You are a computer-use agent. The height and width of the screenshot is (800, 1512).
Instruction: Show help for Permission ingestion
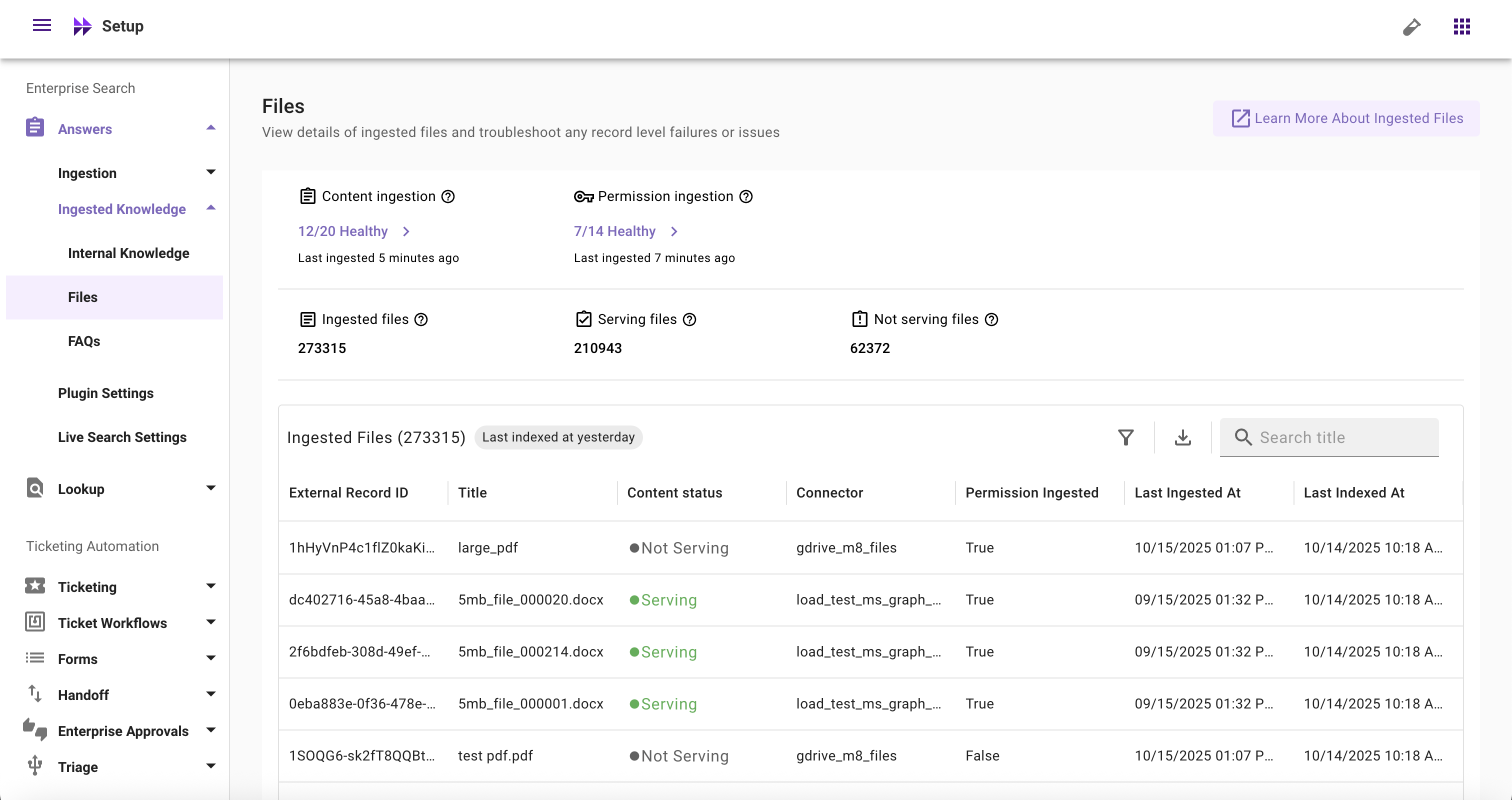click(x=745, y=196)
